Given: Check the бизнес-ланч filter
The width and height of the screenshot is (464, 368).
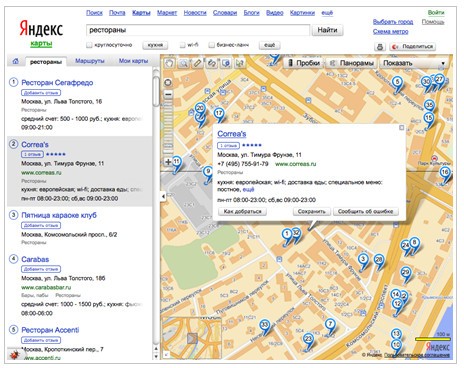Looking at the screenshot, I should pyautogui.click(x=211, y=45).
